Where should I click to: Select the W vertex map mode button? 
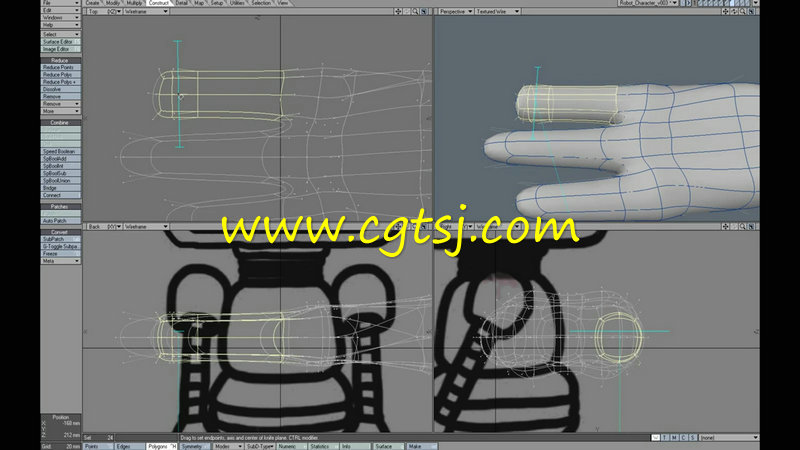(x=656, y=438)
